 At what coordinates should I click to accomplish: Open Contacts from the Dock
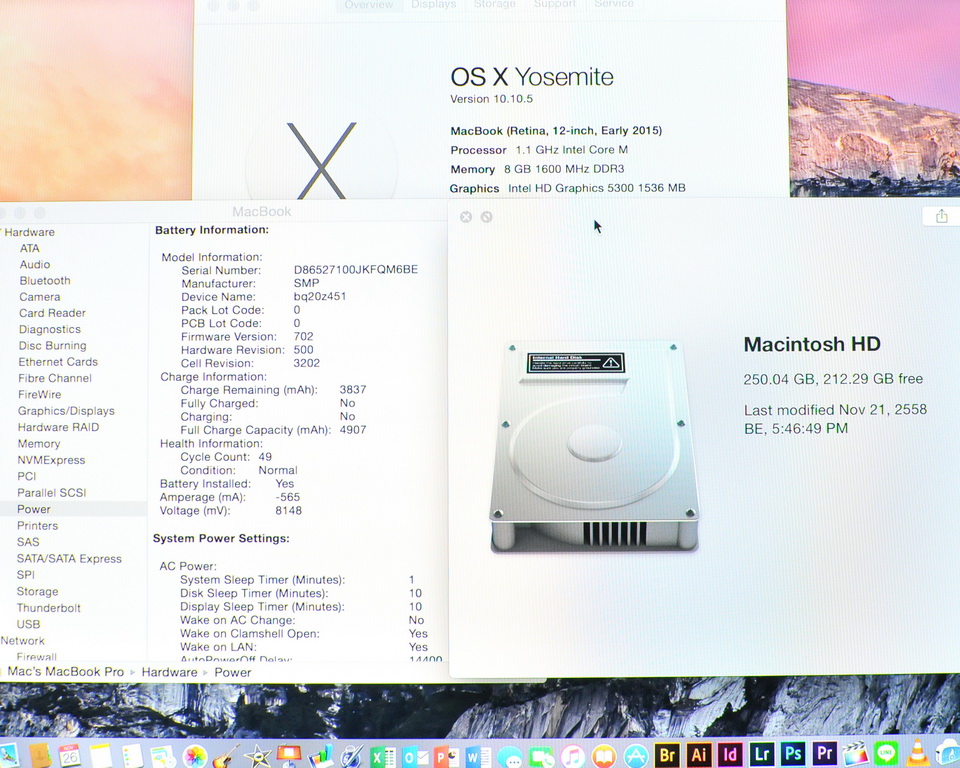[x=40, y=755]
